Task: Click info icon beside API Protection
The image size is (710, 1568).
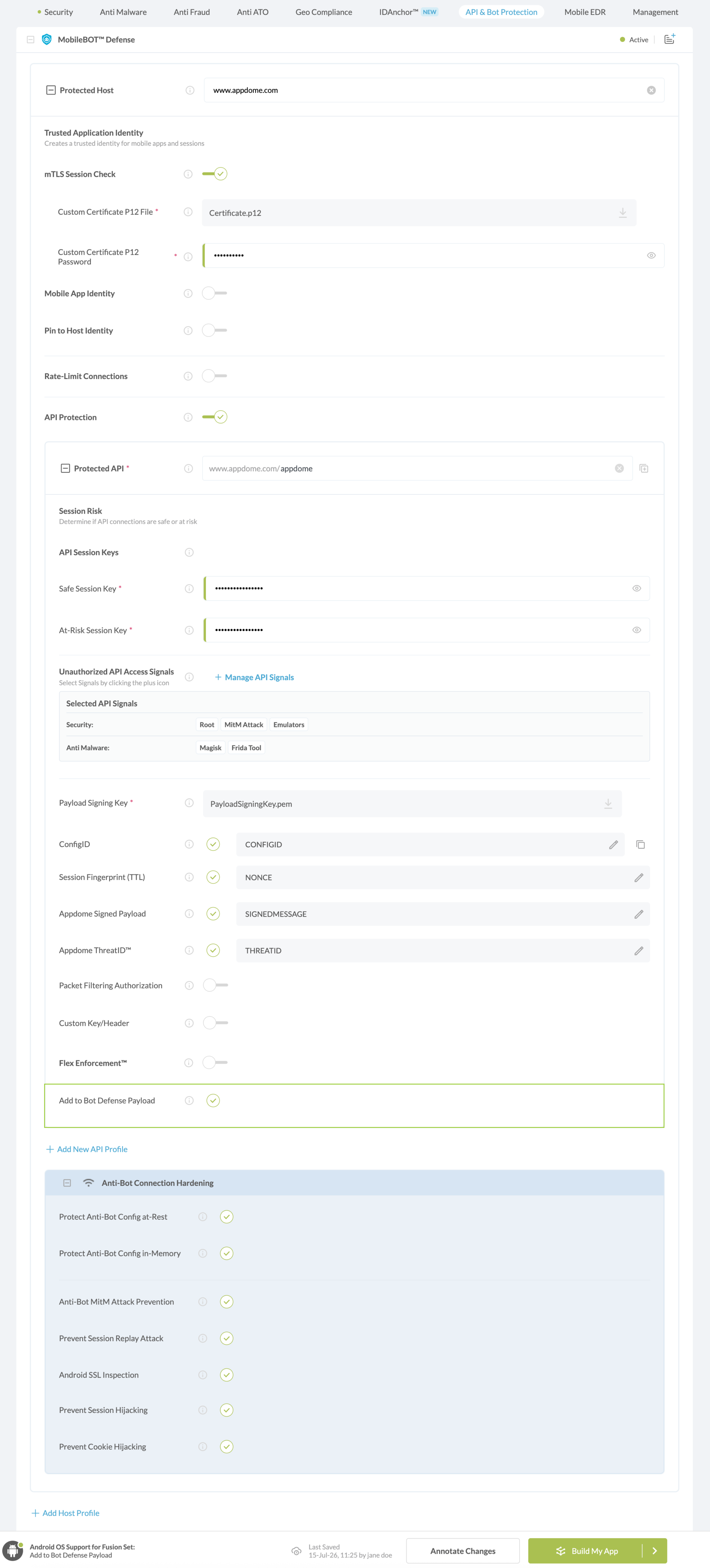Action: click(188, 417)
